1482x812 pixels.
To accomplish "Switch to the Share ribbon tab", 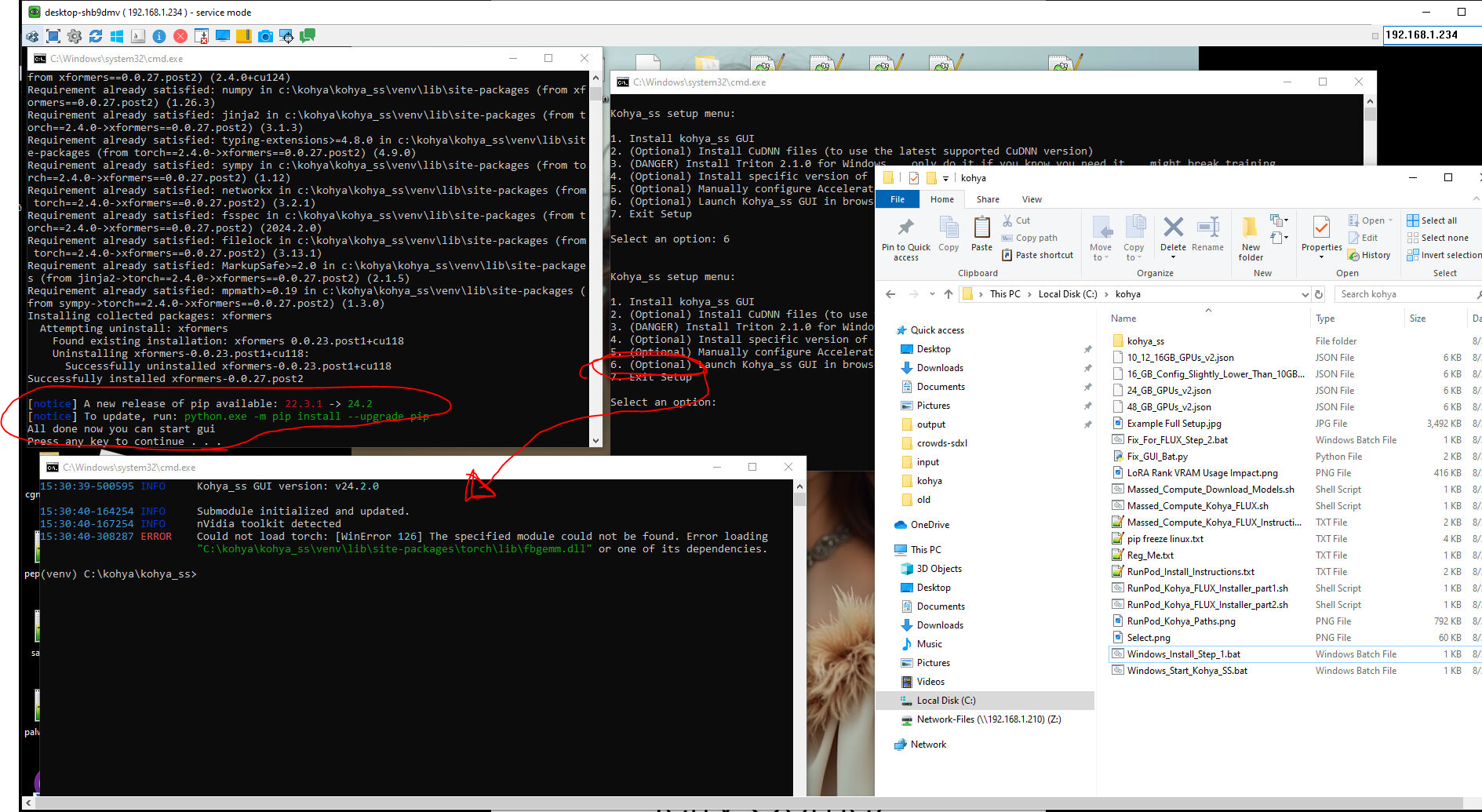I will (988, 199).
